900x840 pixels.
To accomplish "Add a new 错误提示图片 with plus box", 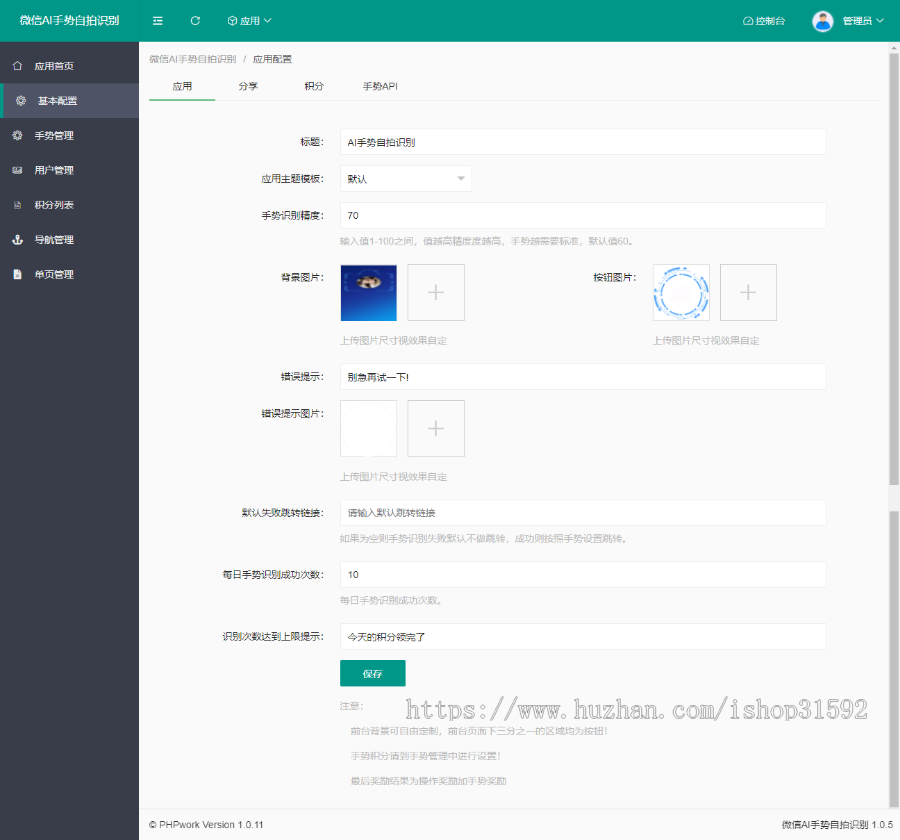I will pos(436,428).
